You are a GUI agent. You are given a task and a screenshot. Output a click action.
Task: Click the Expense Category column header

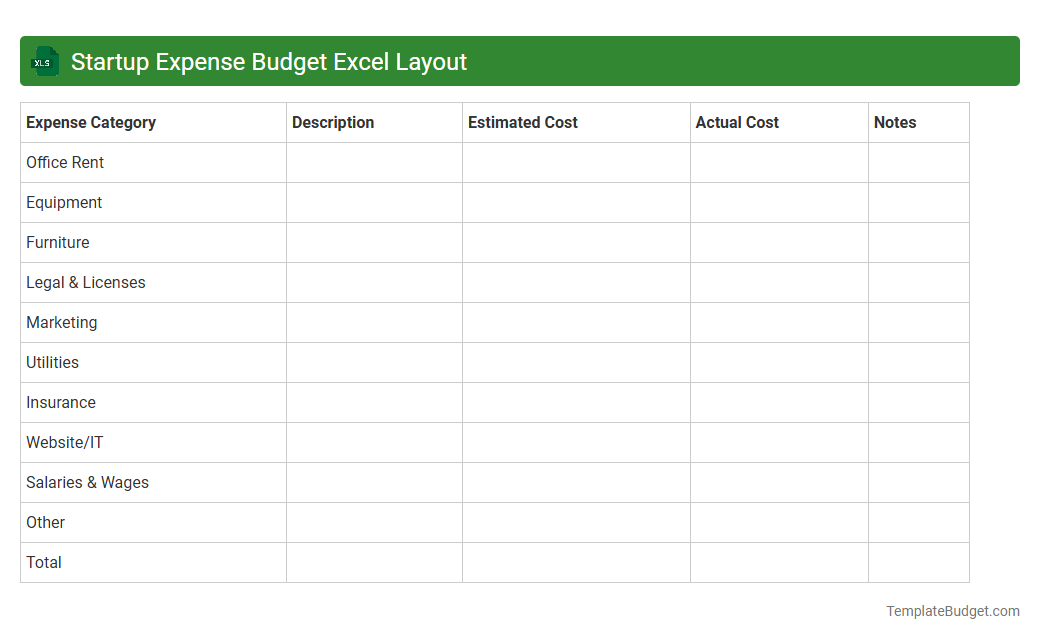90,122
